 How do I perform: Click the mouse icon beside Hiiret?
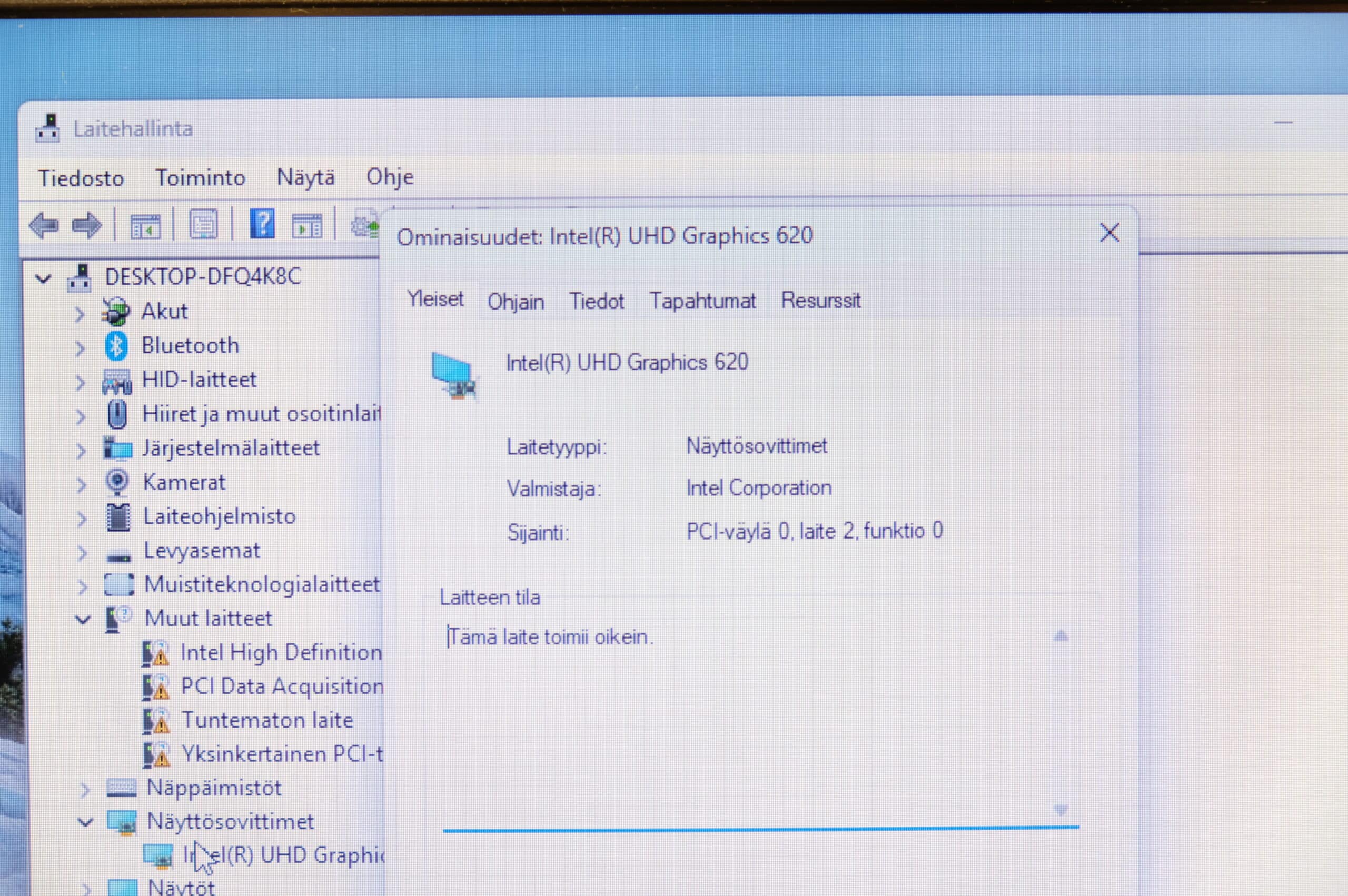point(118,414)
